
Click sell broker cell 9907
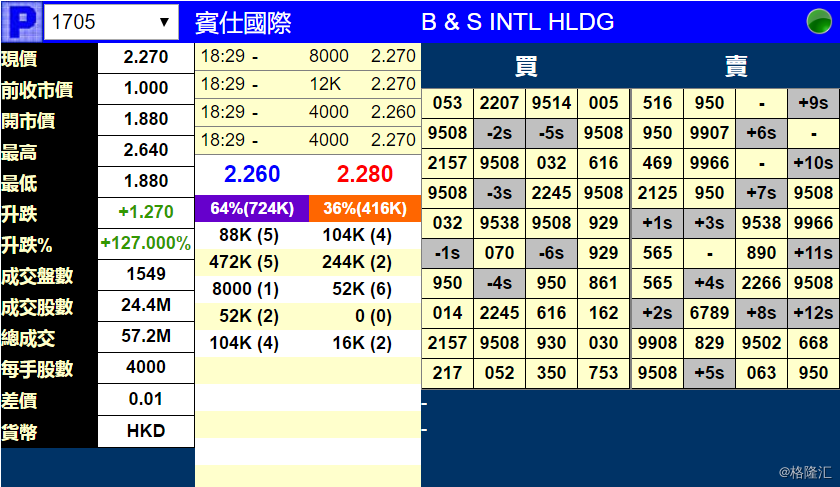click(x=709, y=133)
